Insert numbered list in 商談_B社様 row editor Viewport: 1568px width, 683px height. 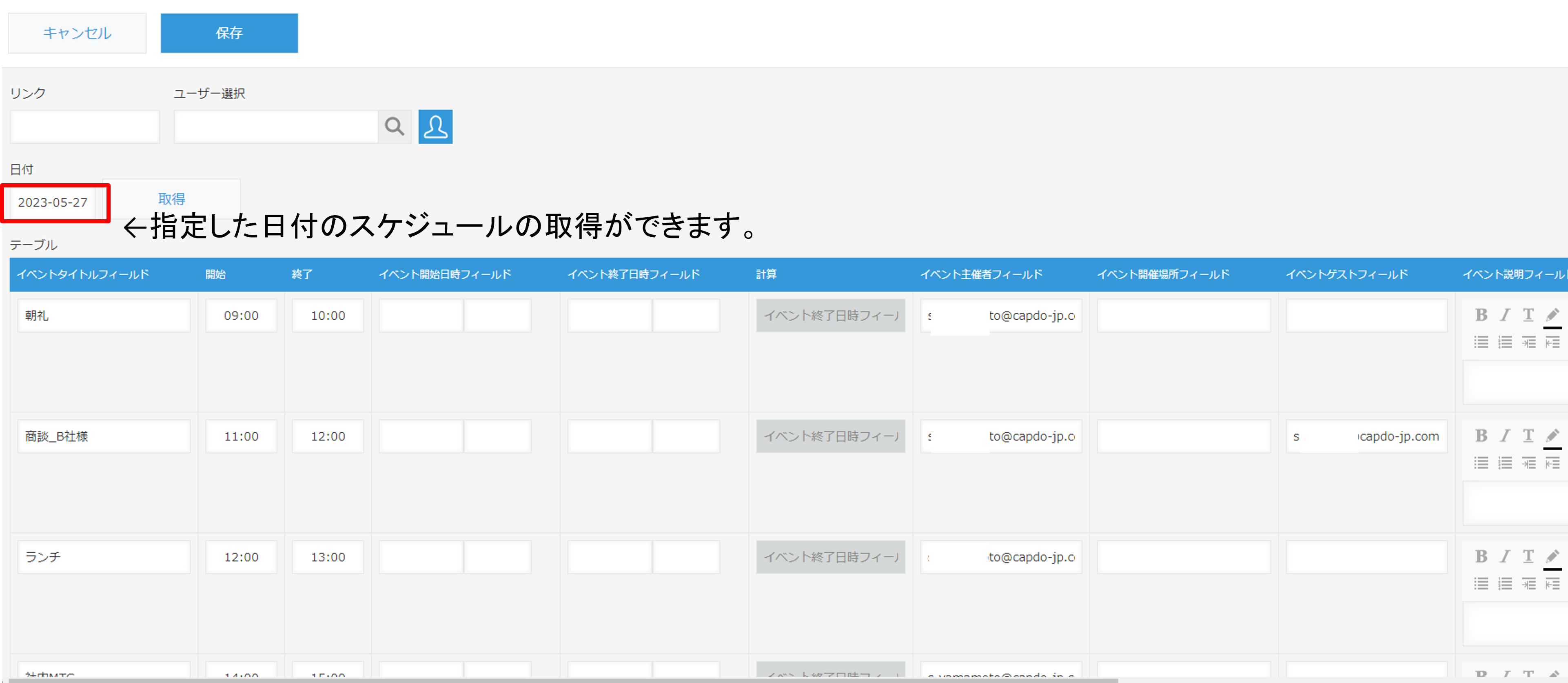point(1505,463)
